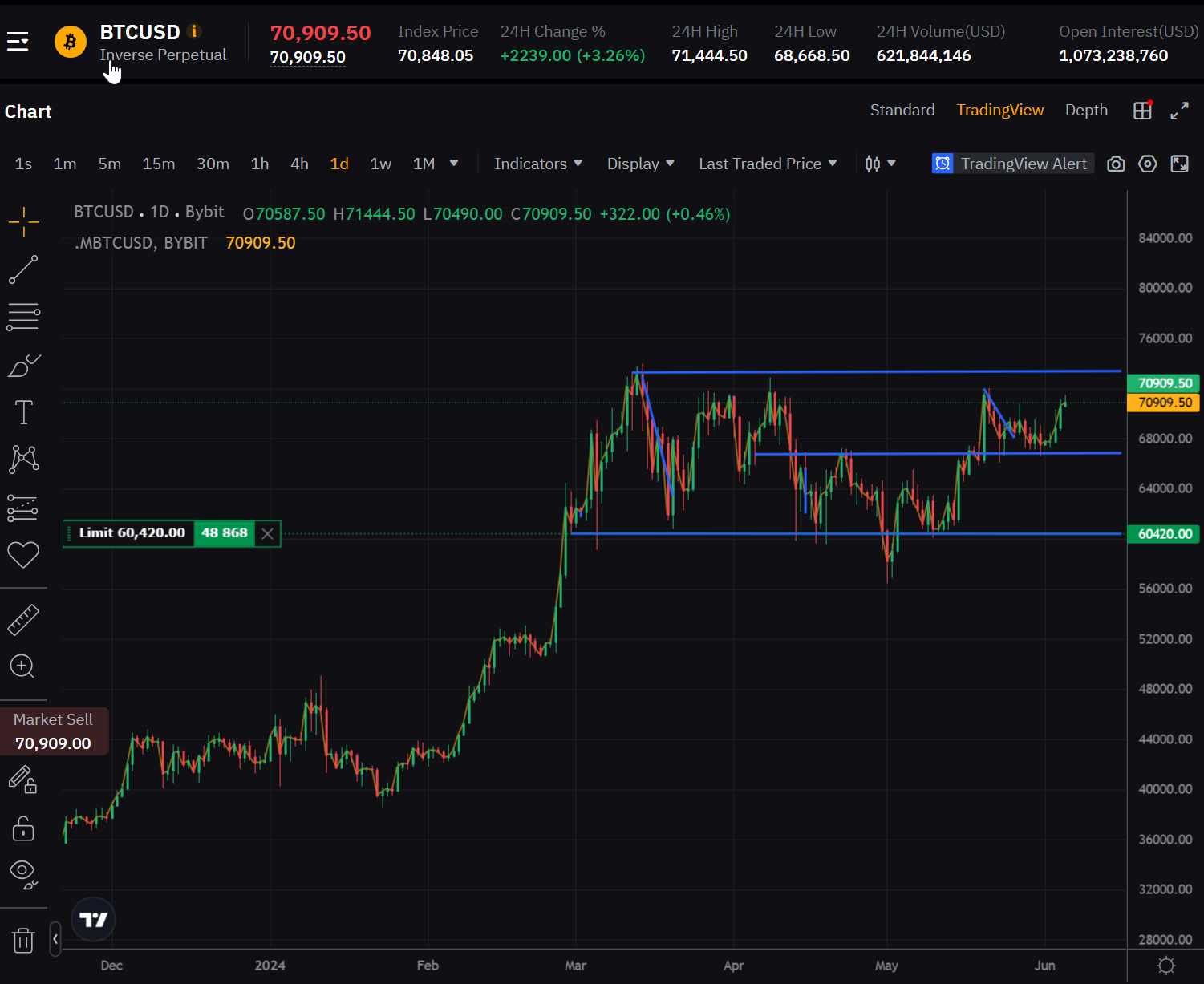Click the Open Interest value 1,073,238,760

1113,56
